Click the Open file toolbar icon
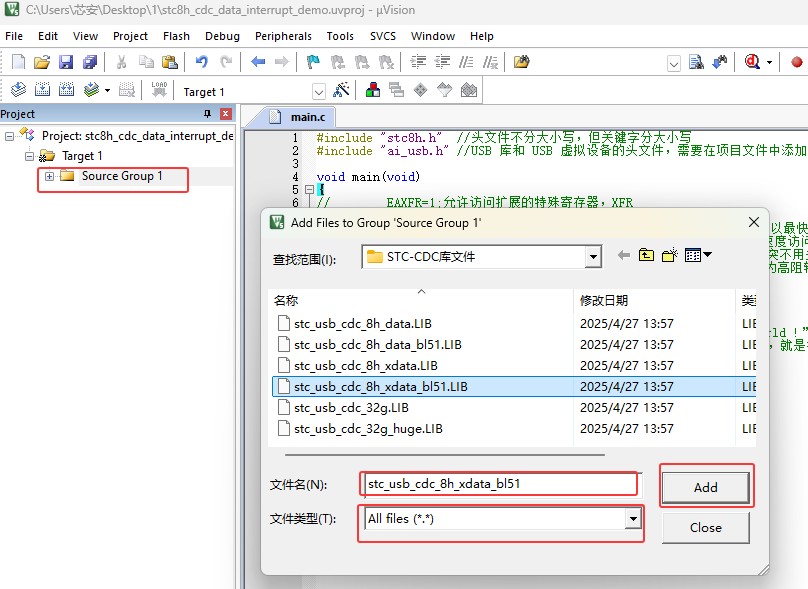 tap(42, 62)
